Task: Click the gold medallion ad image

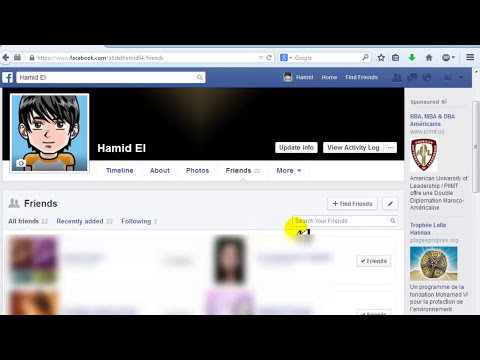Action: 434,263
